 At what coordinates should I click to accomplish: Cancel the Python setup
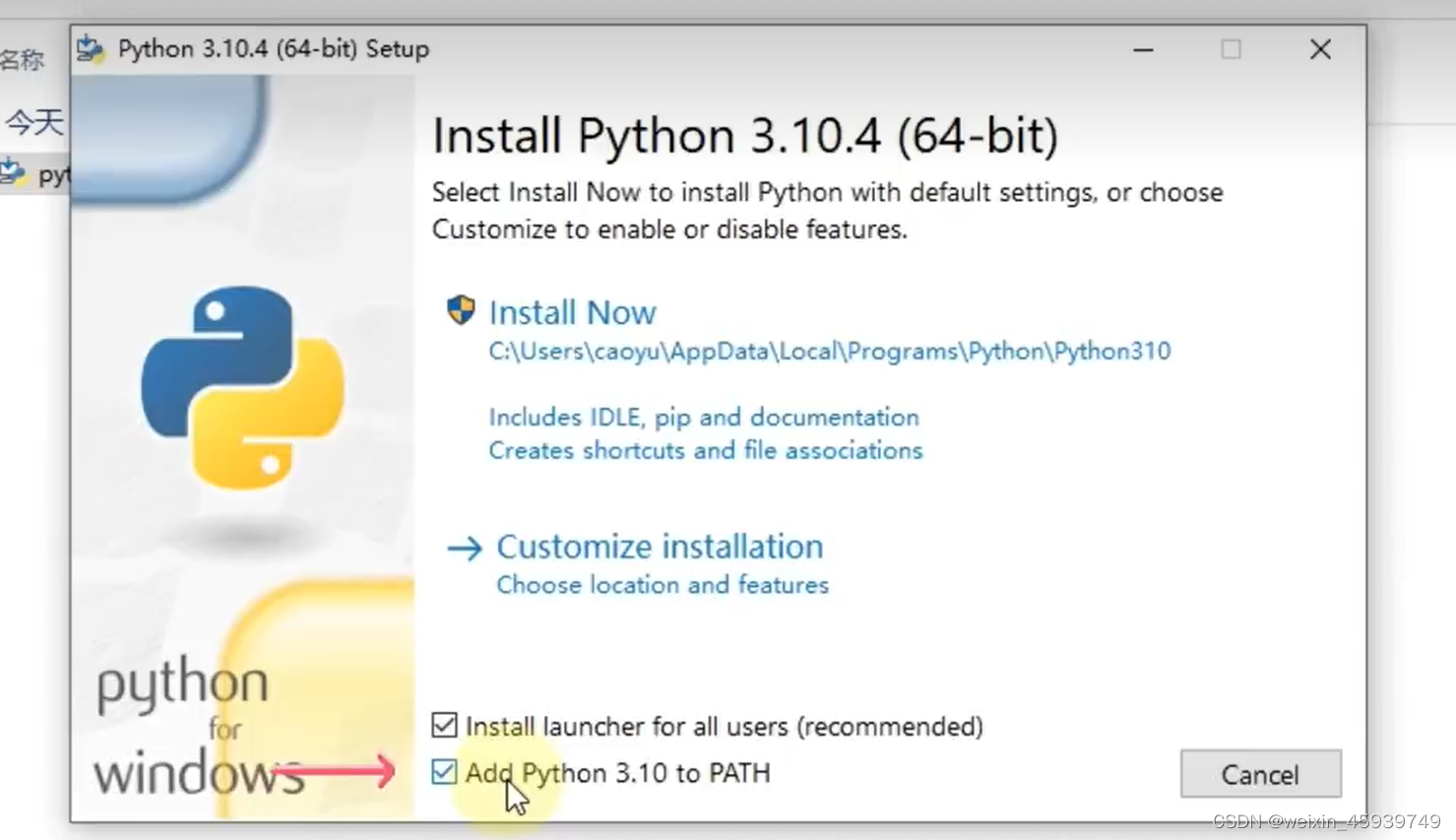tap(1260, 774)
